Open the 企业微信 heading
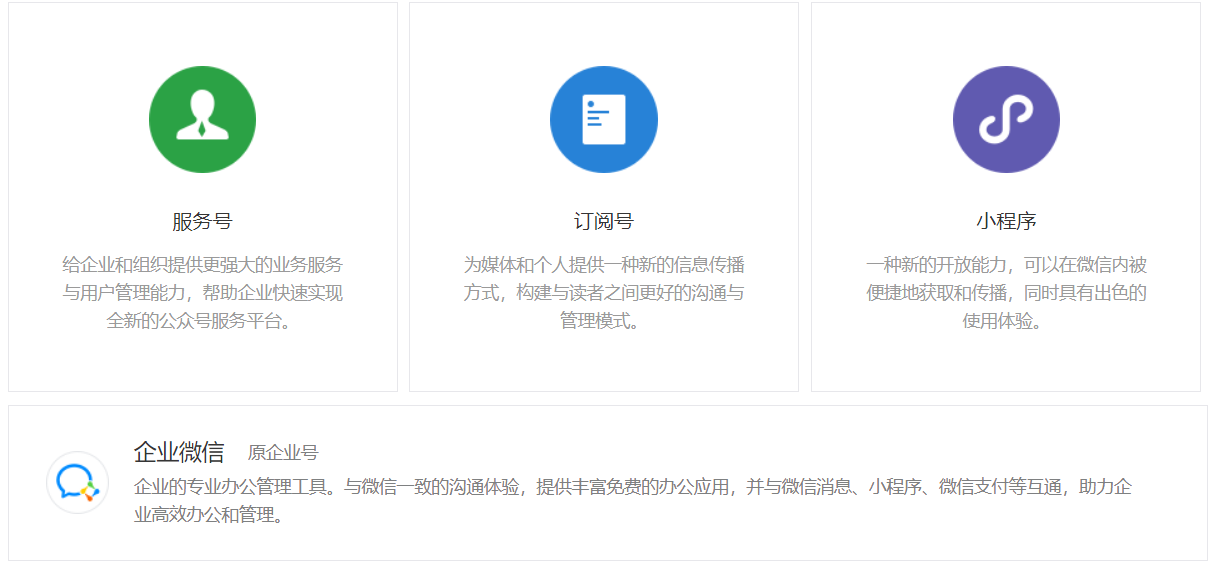Screen dimensions: 1212x563 (x=179, y=452)
